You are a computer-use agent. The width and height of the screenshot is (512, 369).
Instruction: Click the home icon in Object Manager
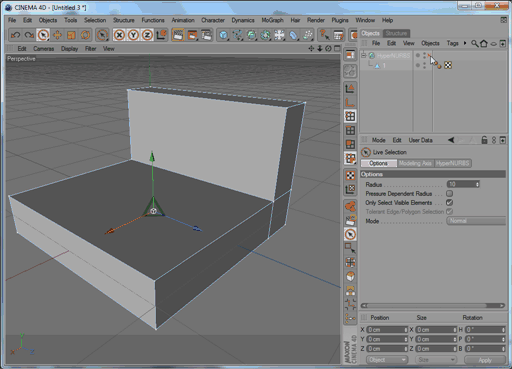484,43
